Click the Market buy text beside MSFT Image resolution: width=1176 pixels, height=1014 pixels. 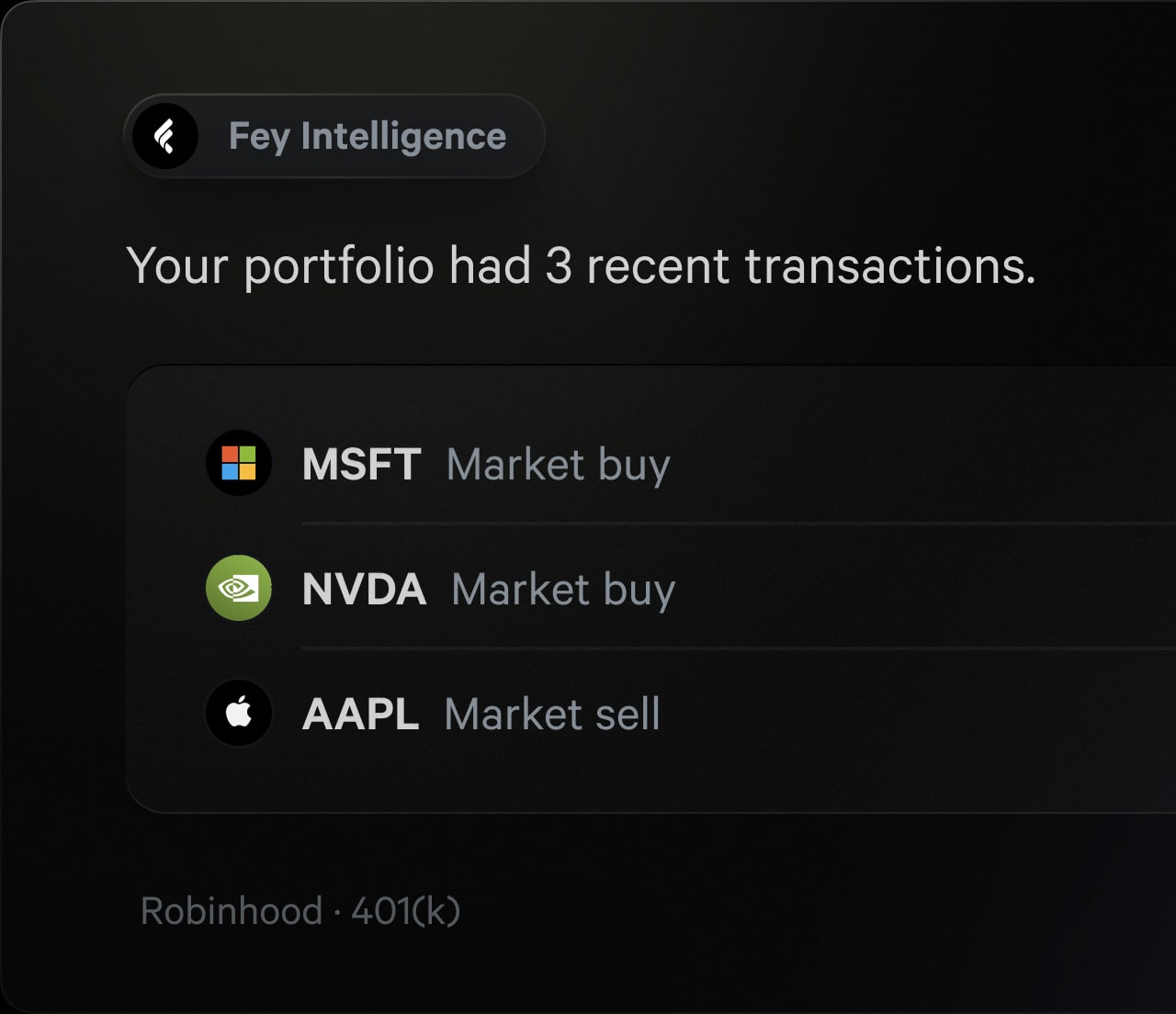pyautogui.click(x=557, y=466)
